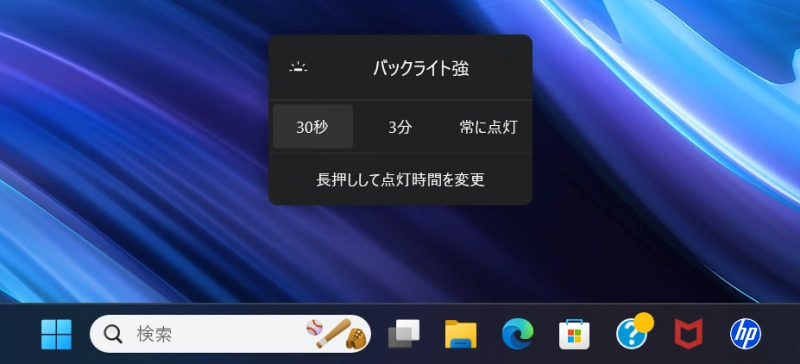Image resolution: width=800 pixels, height=364 pixels.
Task: Click the バックライト強 title text
Action: pyautogui.click(x=421, y=68)
